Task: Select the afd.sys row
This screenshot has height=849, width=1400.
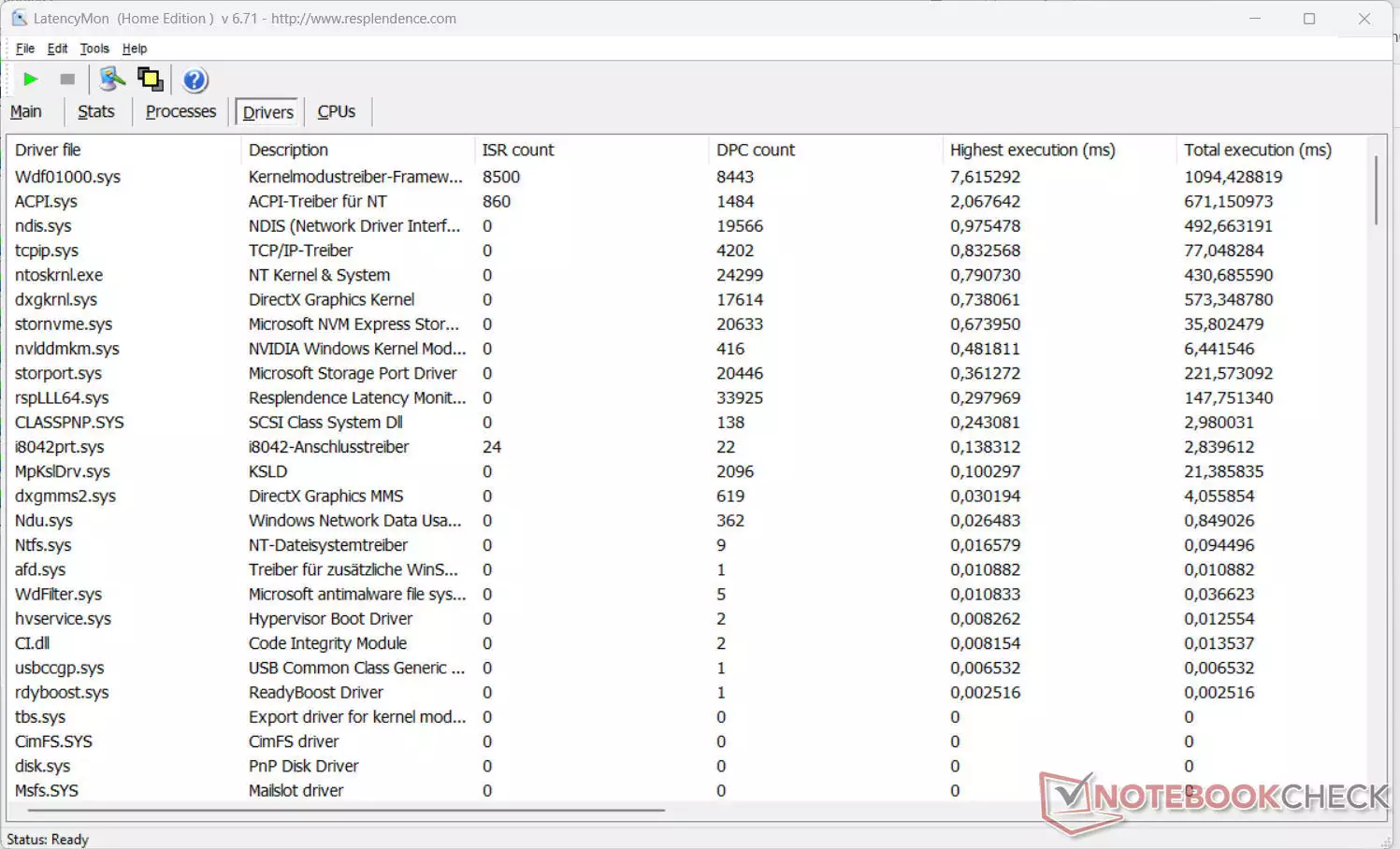Action: 687,569
